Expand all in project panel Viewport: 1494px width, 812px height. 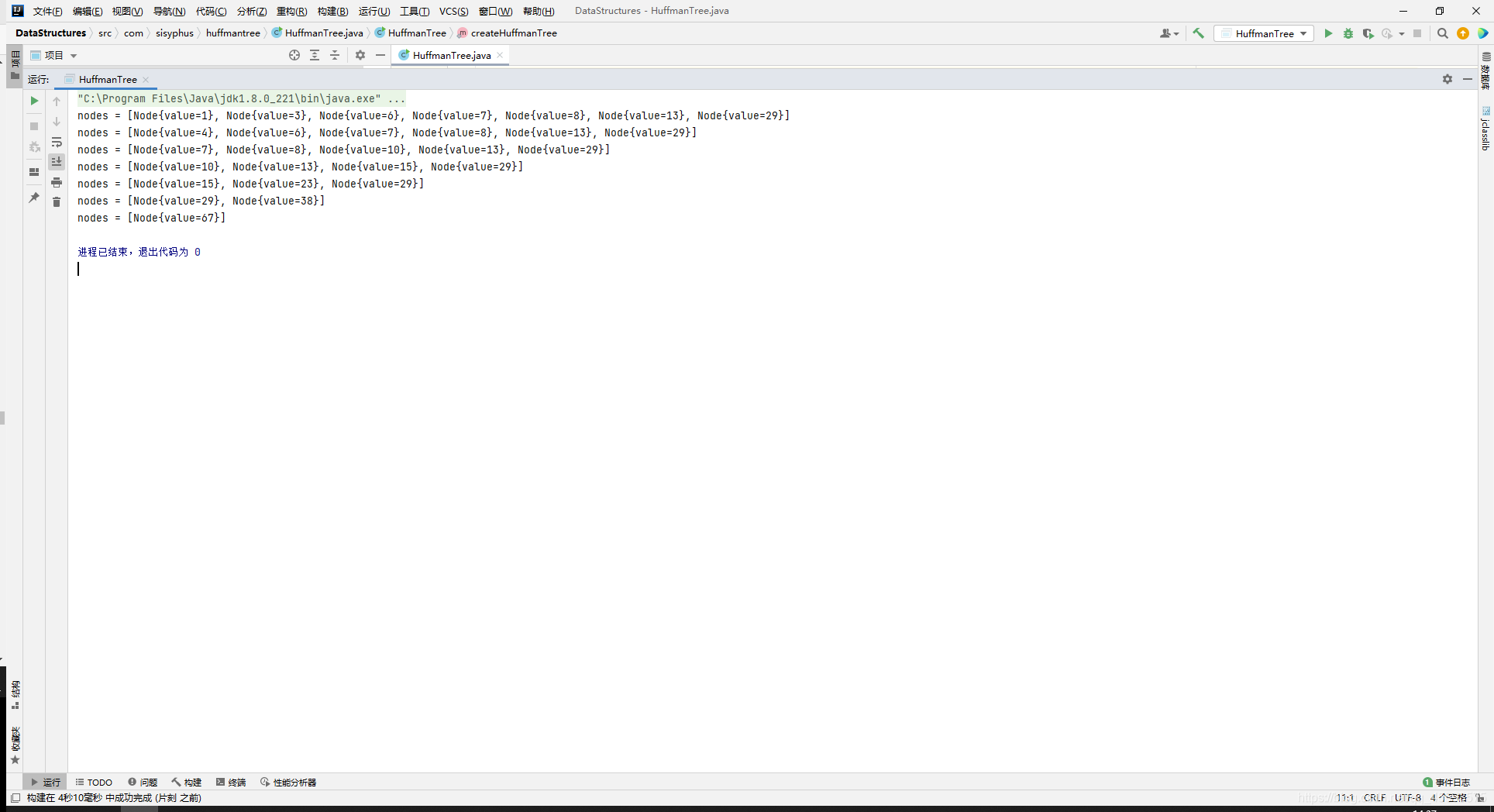click(315, 55)
